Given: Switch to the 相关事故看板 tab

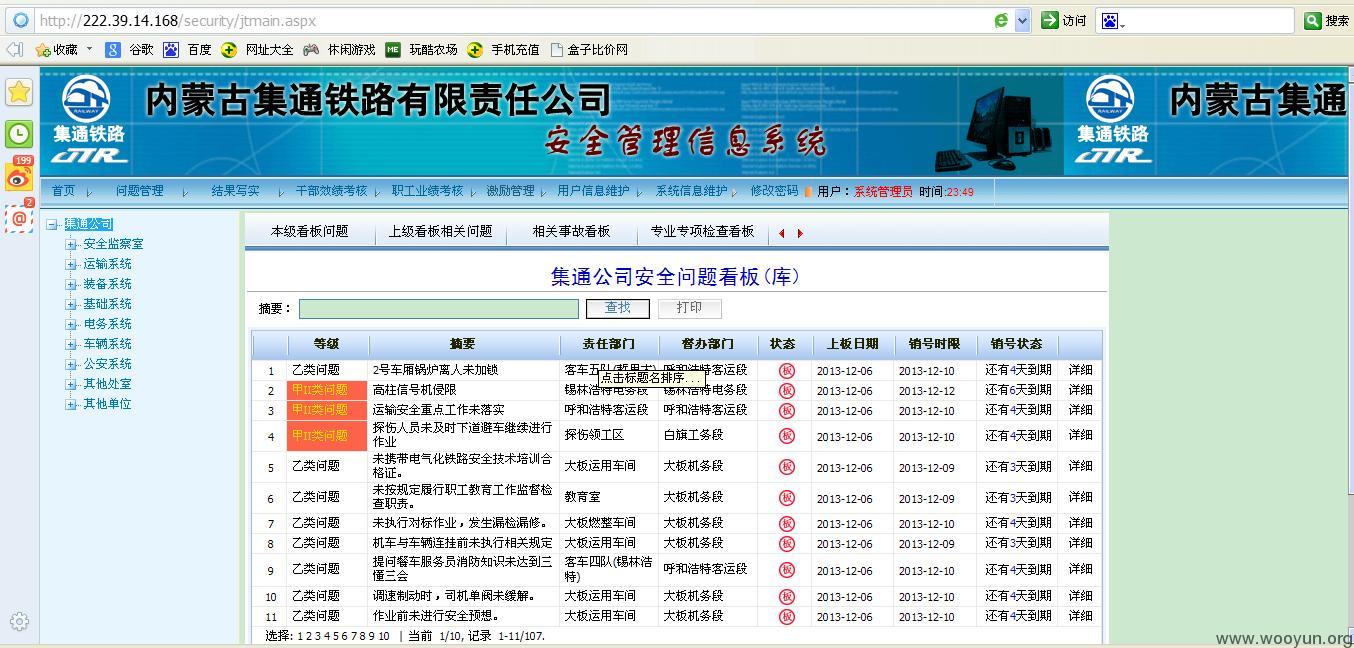Looking at the screenshot, I should point(571,231).
